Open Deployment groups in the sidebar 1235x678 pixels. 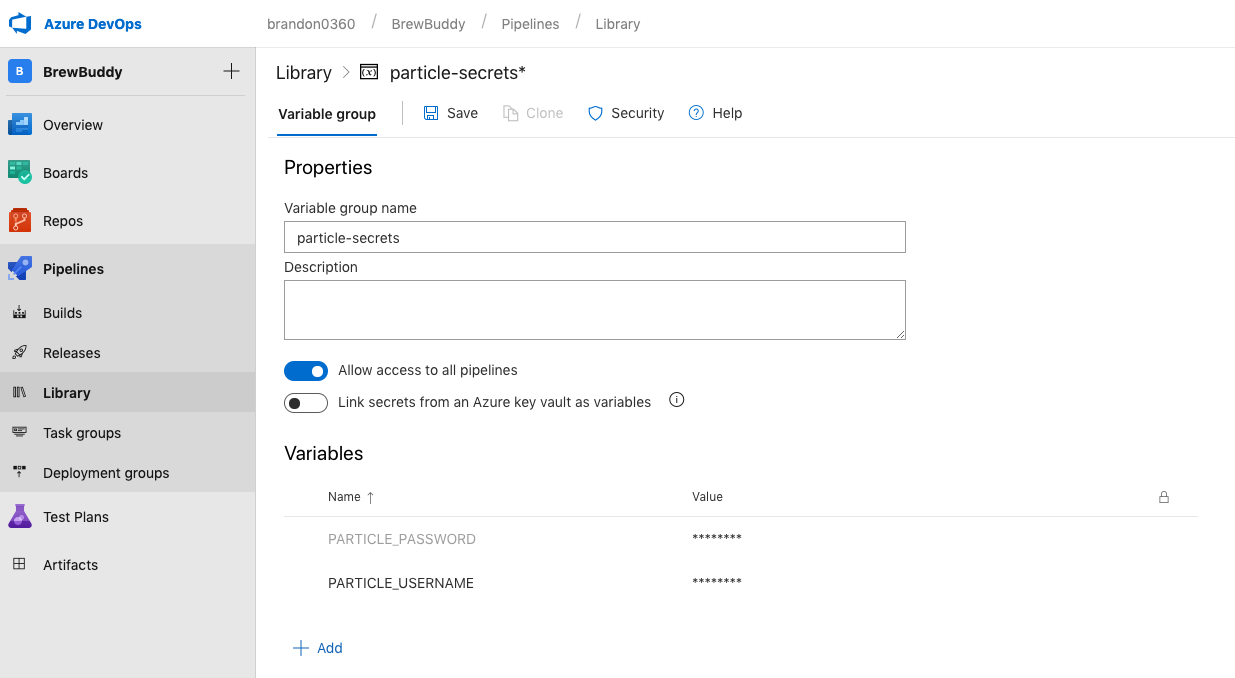tap(106, 473)
